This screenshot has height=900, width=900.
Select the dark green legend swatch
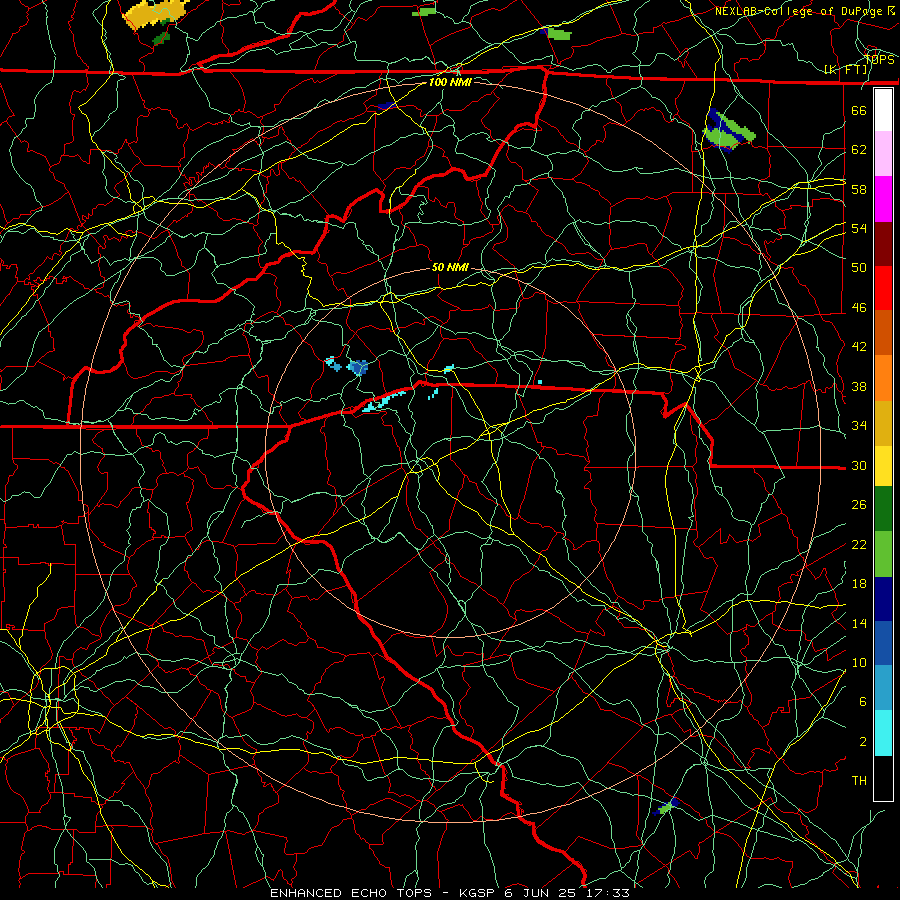coord(883,509)
